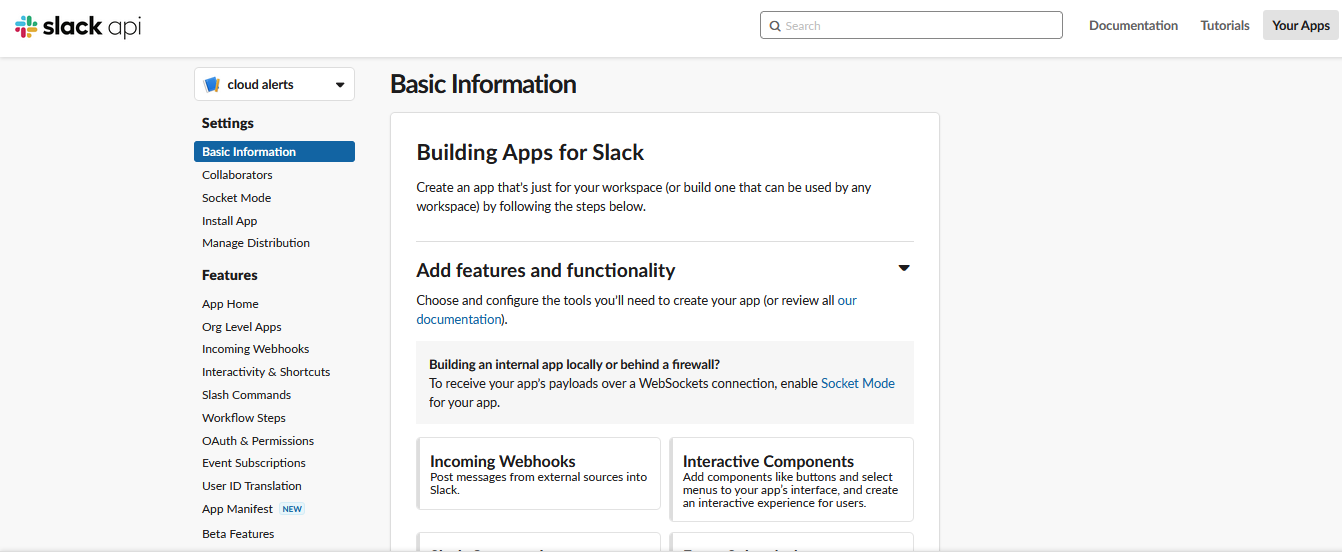The height and width of the screenshot is (552, 1342).
Task: Click the magnifier icon in search box
Action: coord(775,26)
